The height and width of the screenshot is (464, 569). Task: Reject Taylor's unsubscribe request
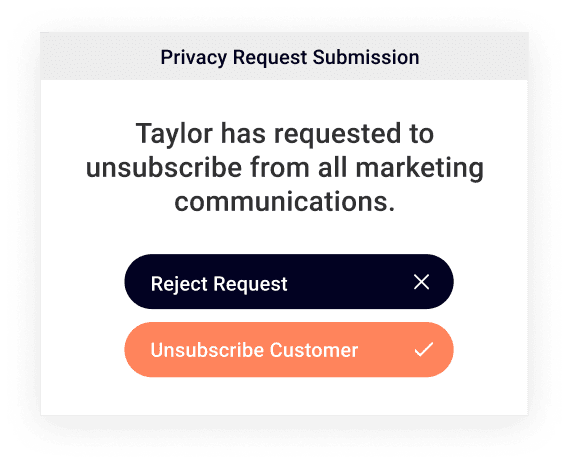coord(289,282)
